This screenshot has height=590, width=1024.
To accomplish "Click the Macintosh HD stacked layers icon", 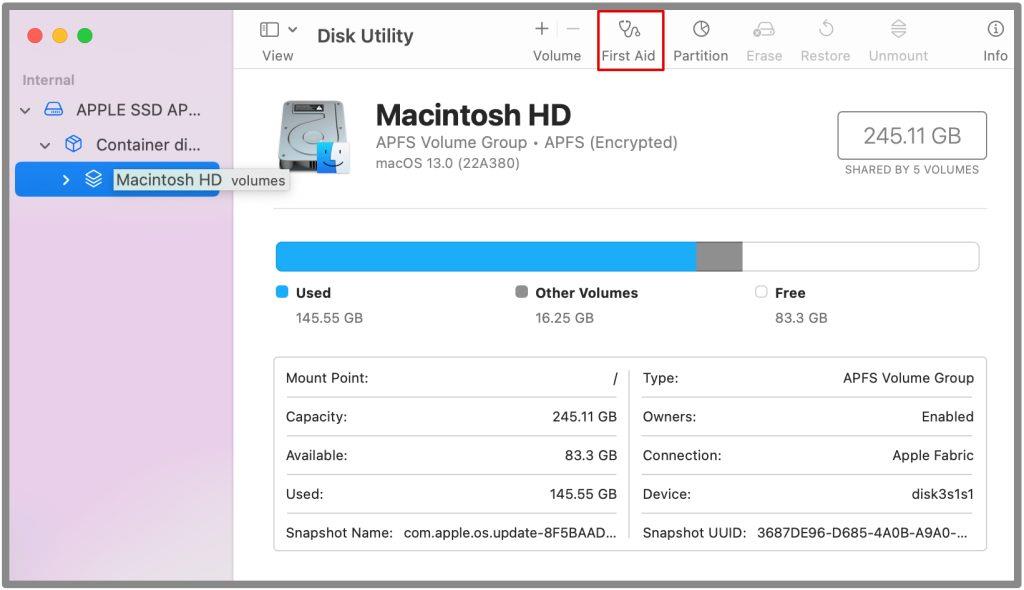I will pos(93,178).
